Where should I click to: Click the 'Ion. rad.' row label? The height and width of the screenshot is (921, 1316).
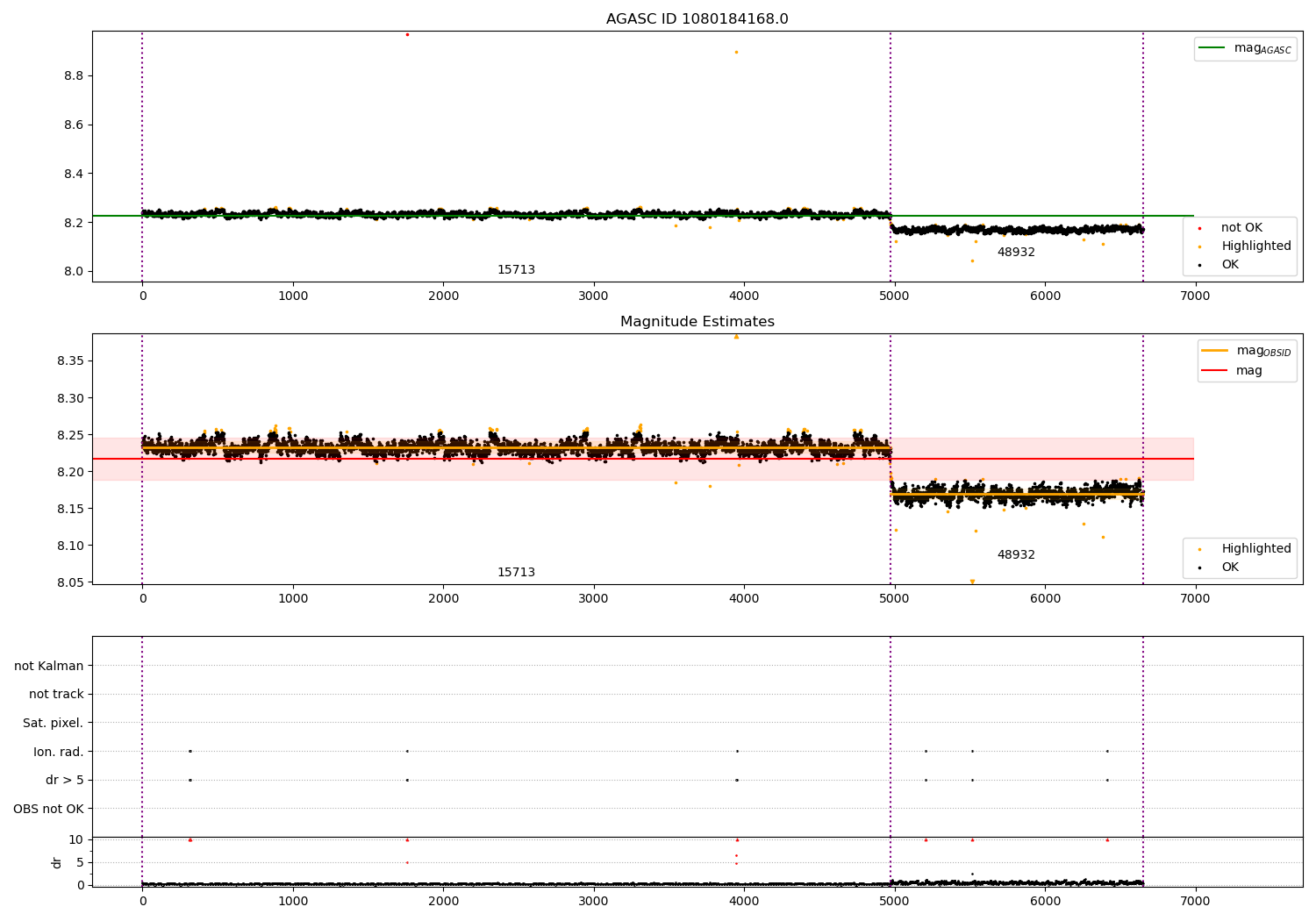click(59, 752)
